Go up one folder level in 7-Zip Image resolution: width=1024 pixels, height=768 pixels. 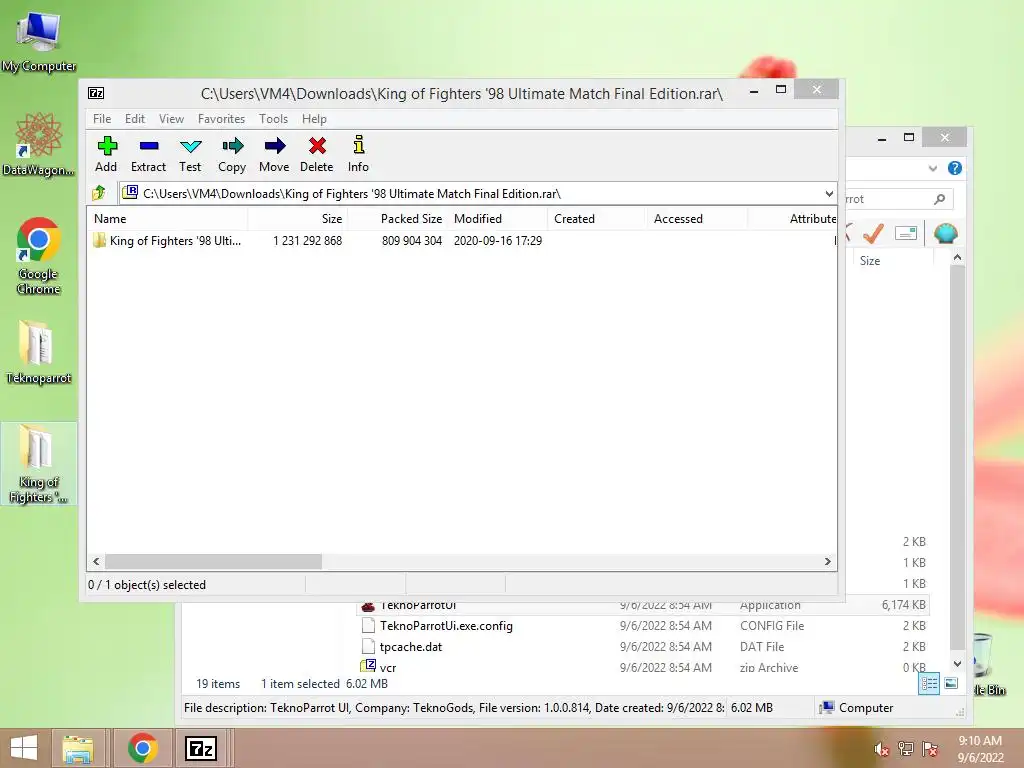coord(99,193)
